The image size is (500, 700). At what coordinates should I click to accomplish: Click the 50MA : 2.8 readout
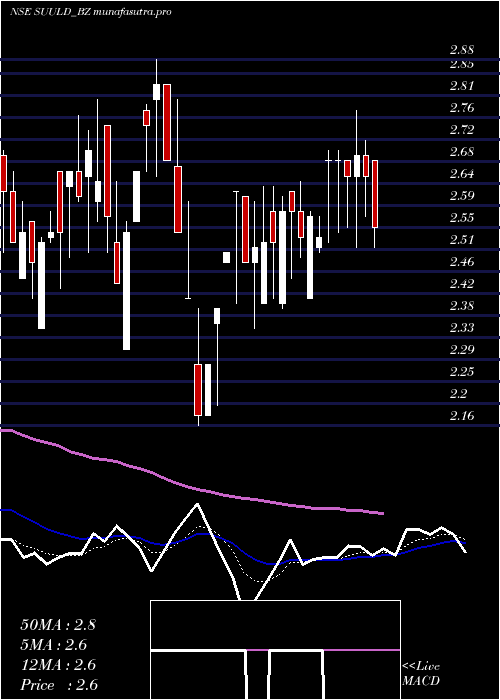[58, 625]
